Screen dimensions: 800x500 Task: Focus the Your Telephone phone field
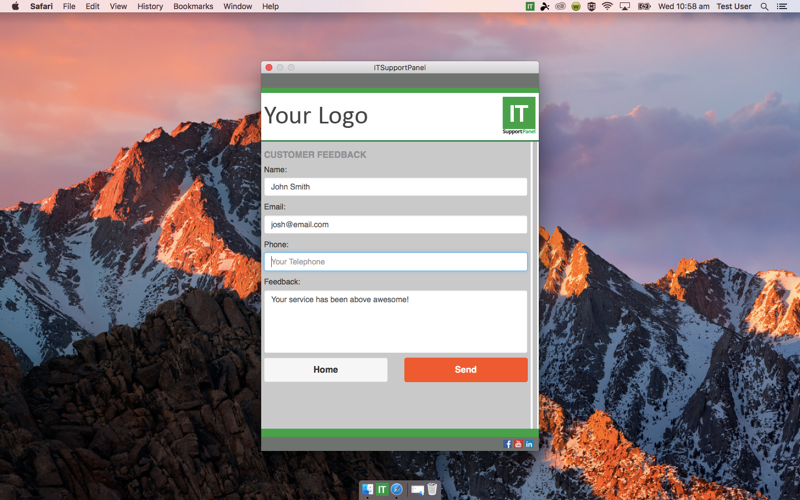tap(395, 262)
